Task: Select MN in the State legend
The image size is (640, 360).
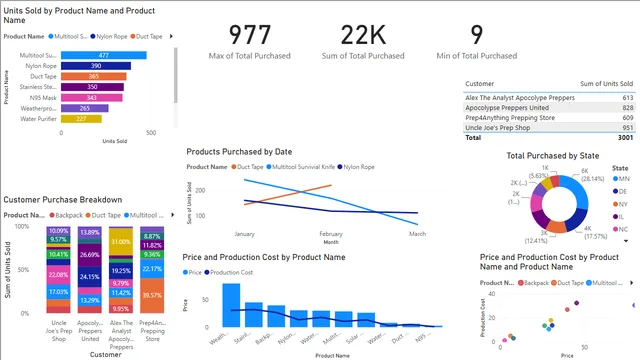Action: (621, 179)
